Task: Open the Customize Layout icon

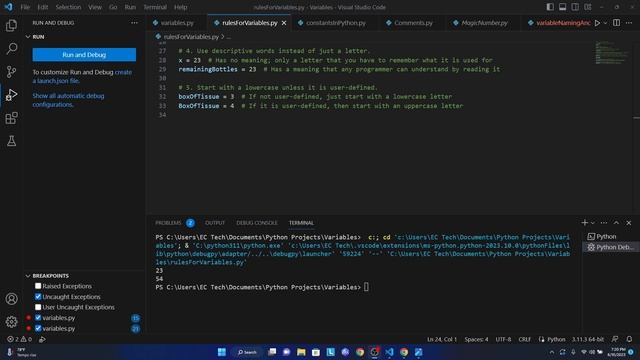Action: 588,7
